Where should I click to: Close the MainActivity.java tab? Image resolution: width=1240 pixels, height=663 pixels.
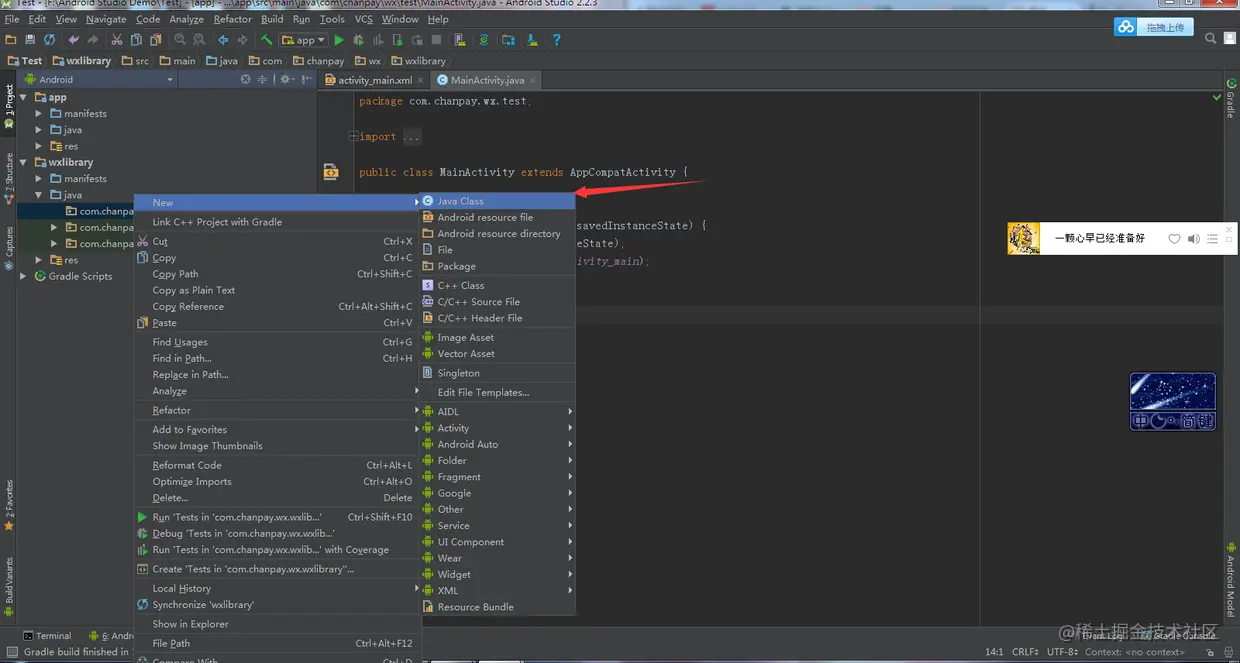click(532, 80)
